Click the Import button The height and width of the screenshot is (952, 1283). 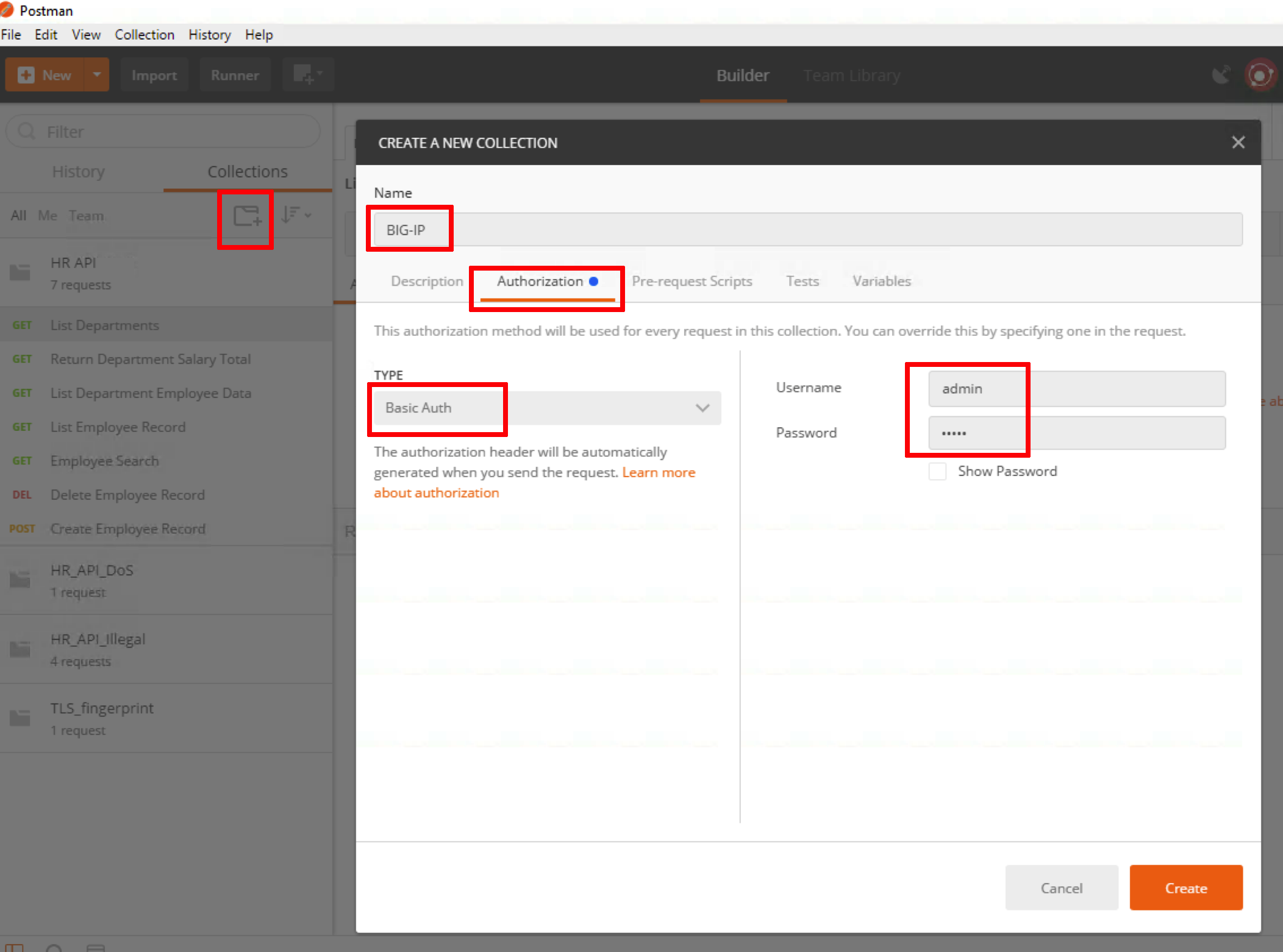coord(154,75)
